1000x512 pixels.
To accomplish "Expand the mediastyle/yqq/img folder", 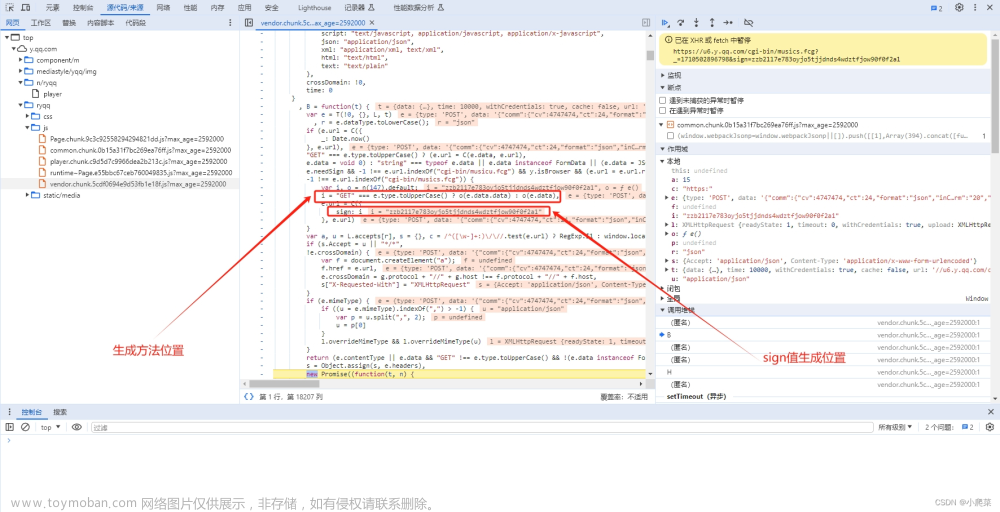I will 21,71.
